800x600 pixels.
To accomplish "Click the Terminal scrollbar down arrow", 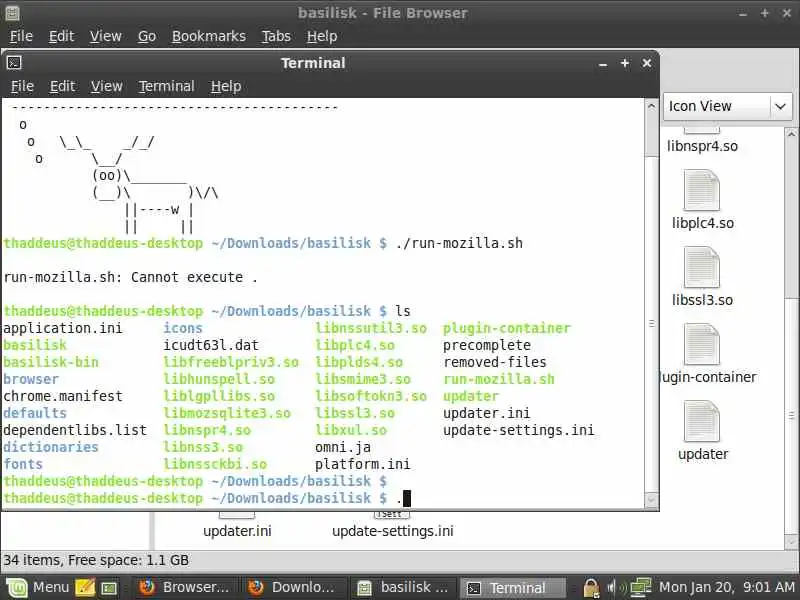I will coord(651,501).
